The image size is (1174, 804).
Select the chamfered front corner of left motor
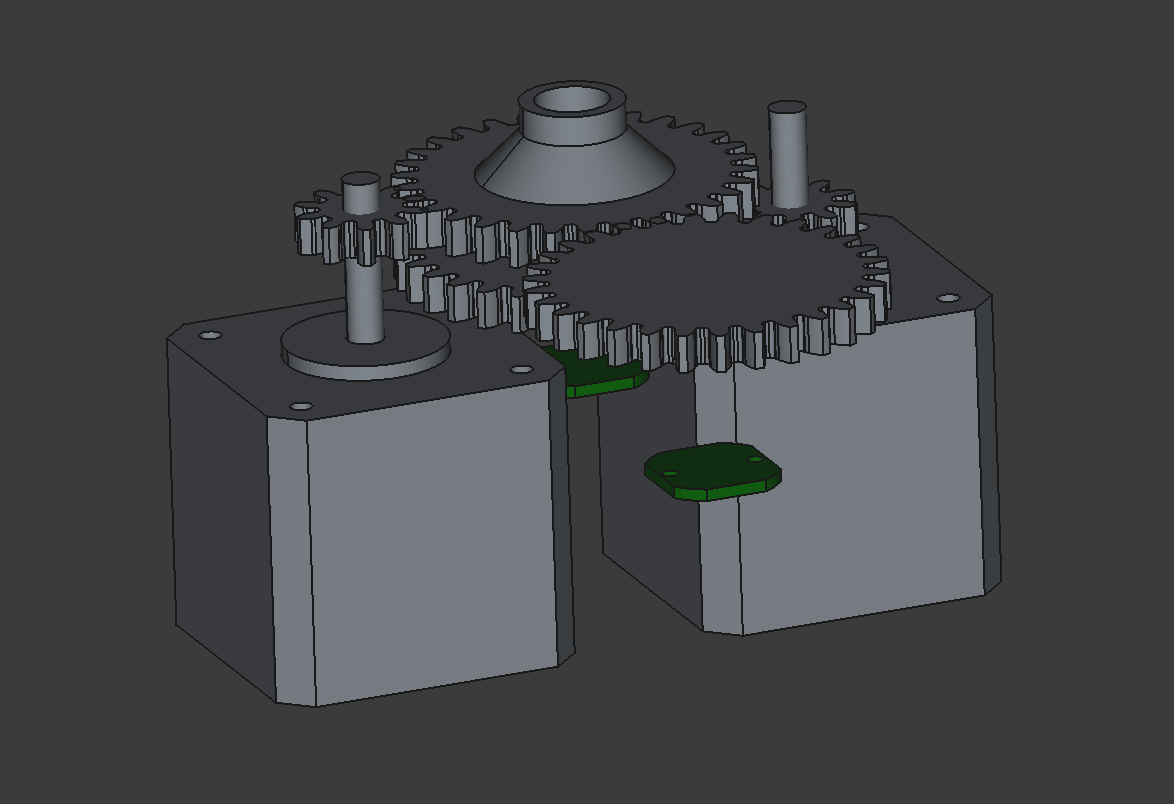coord(287,560)
